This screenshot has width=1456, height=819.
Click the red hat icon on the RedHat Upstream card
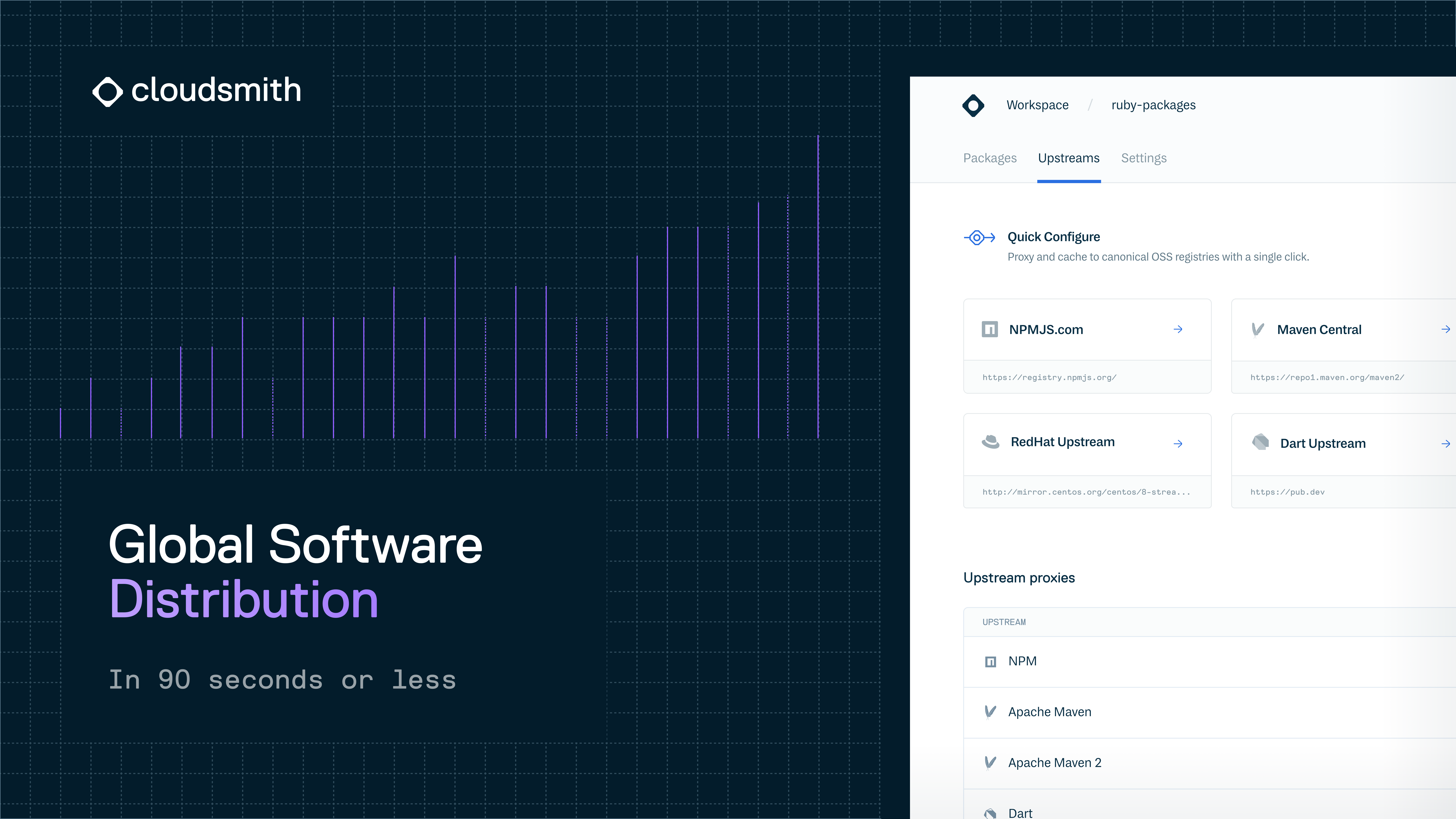click(990, 442)
